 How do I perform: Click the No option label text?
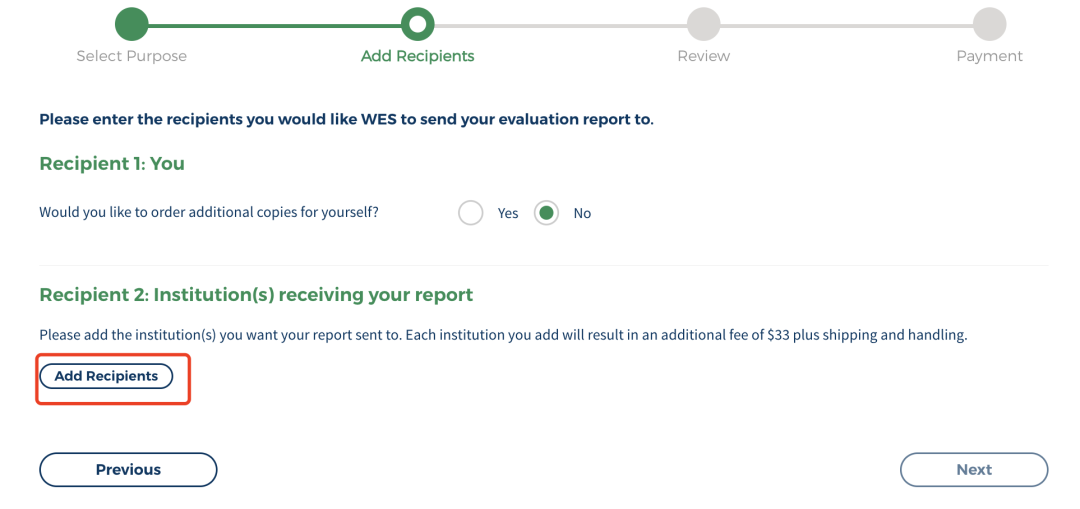point(583,214)
